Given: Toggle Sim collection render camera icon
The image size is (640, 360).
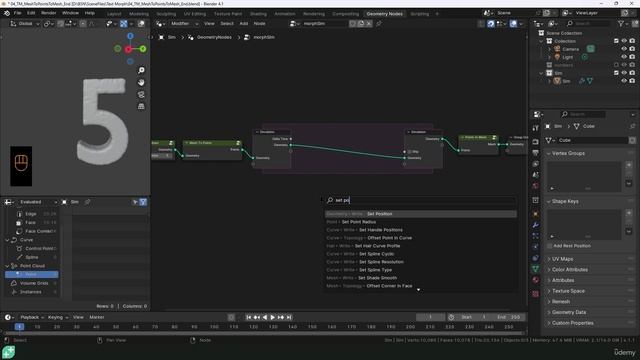Looking at the screenshot, I should (x=632, y=73).
